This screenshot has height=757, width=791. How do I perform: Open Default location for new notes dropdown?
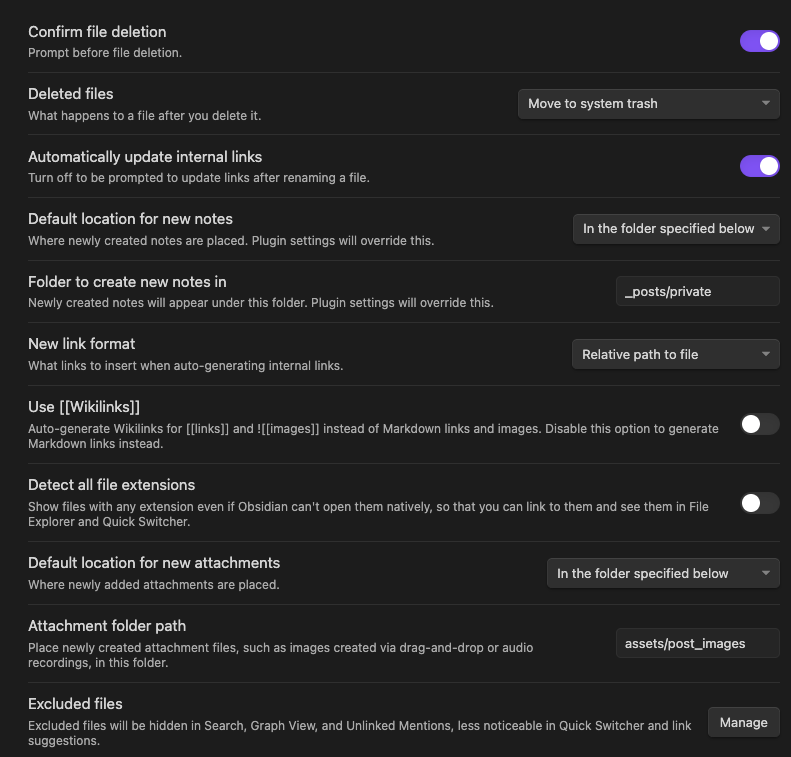[676, 229]
